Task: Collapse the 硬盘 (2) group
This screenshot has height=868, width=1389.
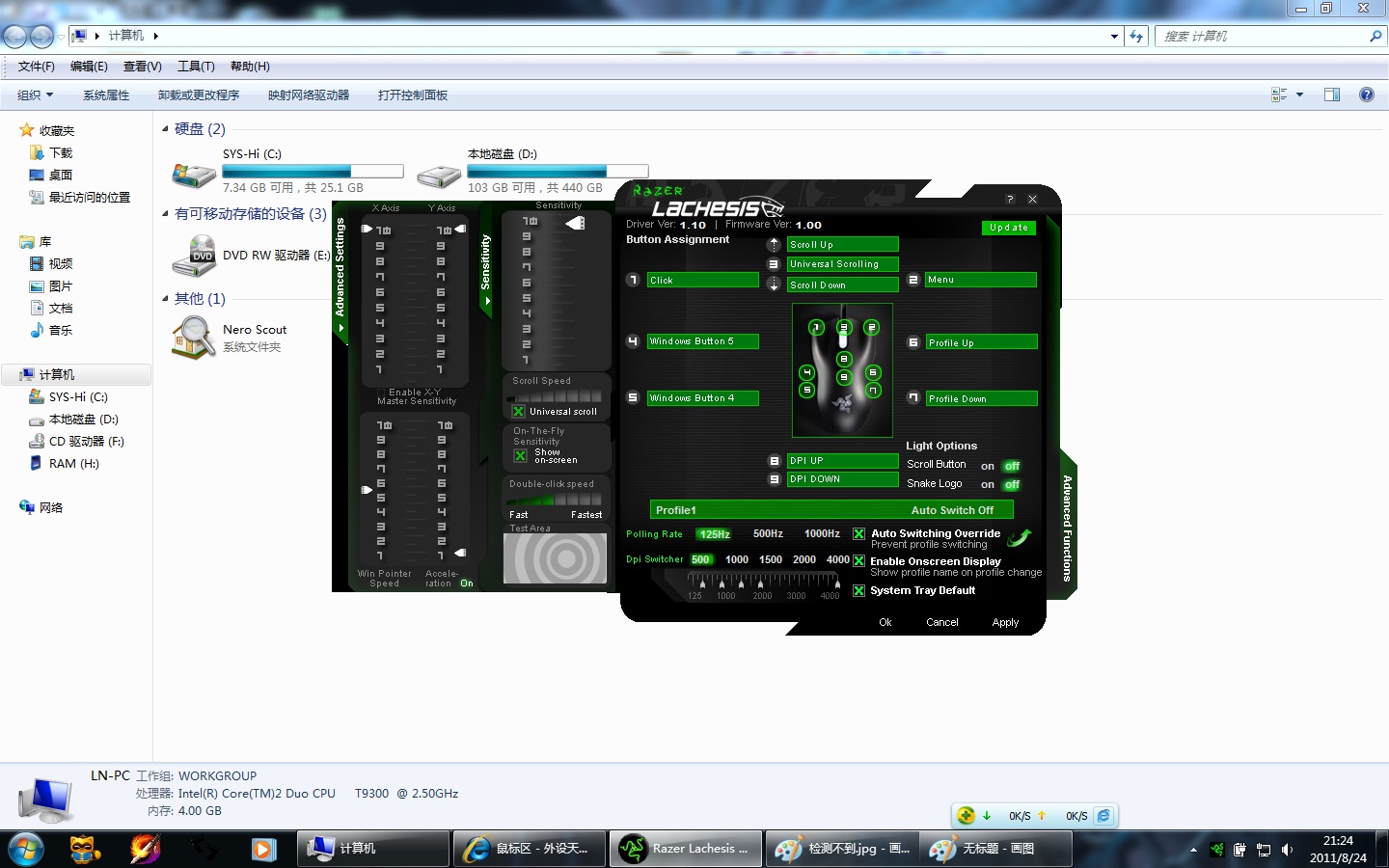Action: [x=165, y=128]
